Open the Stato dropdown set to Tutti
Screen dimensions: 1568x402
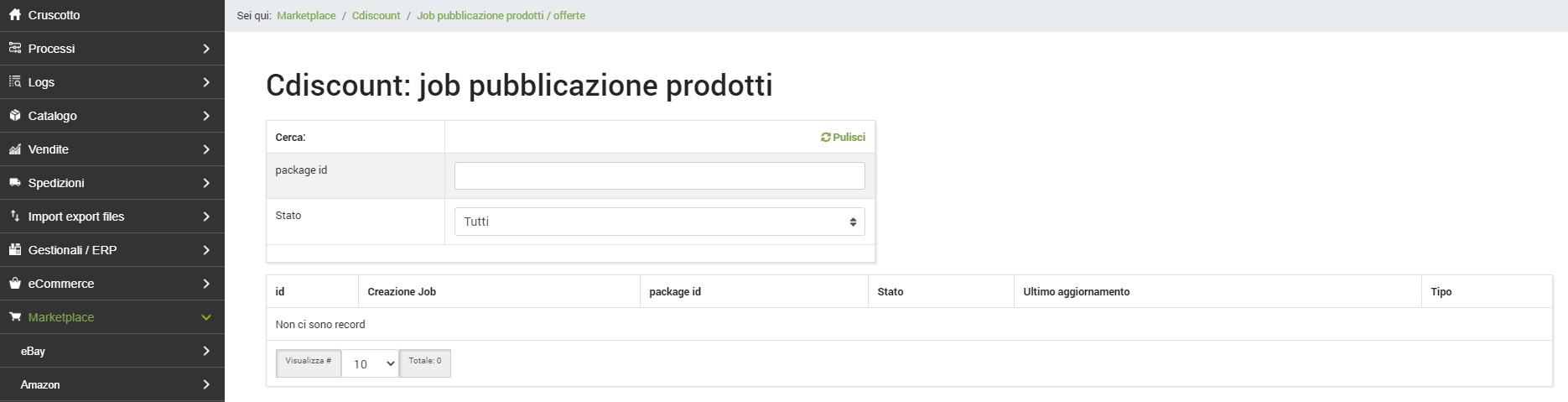click(x=659, y=222)
